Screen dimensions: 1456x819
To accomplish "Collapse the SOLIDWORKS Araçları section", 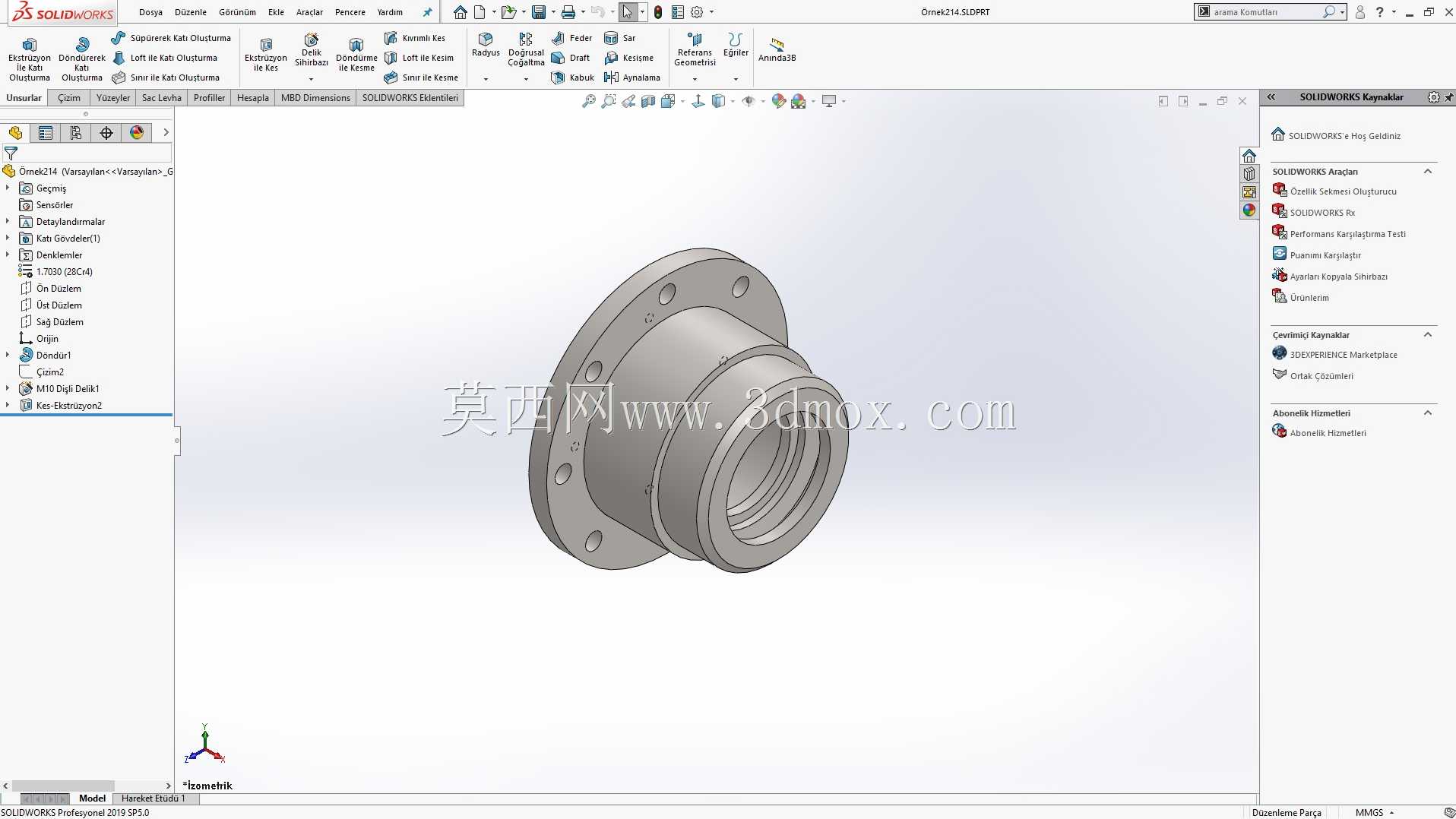I will [x=1428, y=172].
